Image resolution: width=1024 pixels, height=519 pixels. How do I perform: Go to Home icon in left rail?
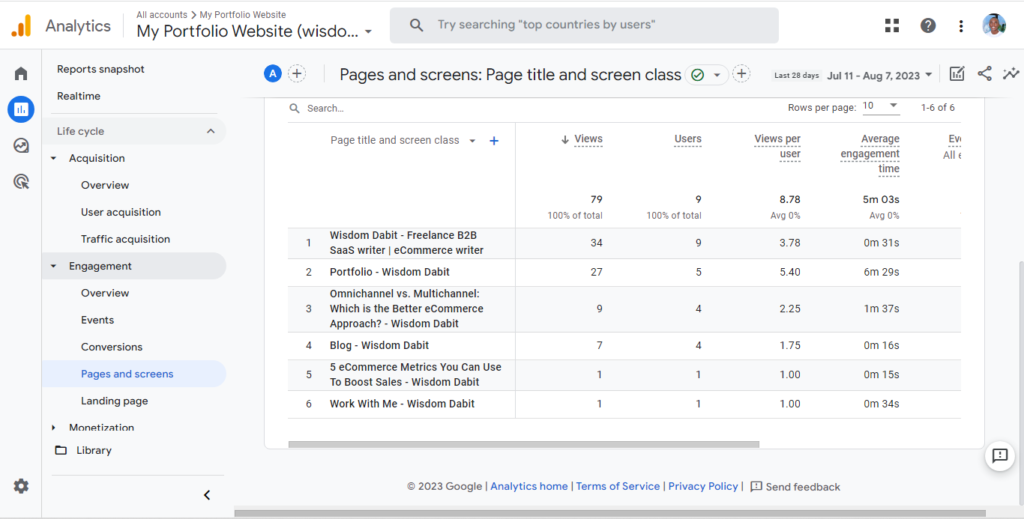click(21, 73)
